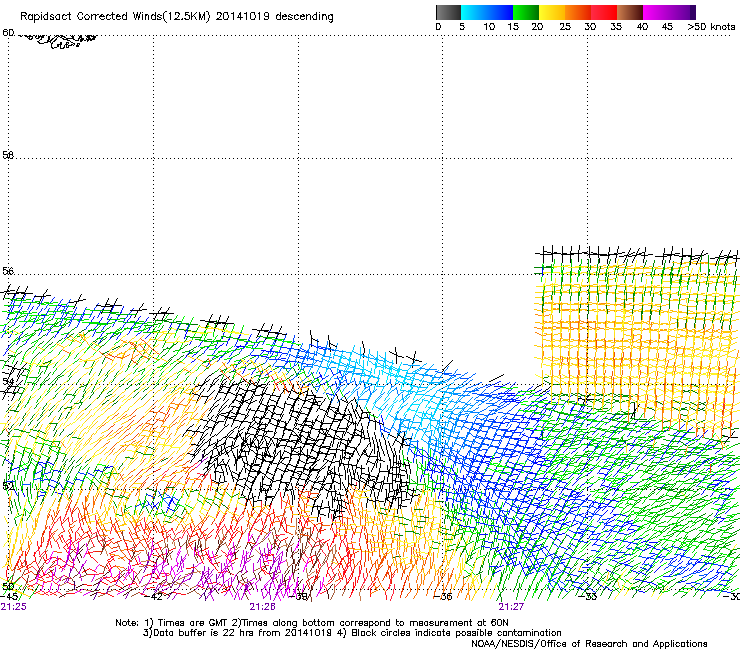740x650 pixels.
Task: Select the brown 35-40 knots color swatch
Action: pos(630,12)
